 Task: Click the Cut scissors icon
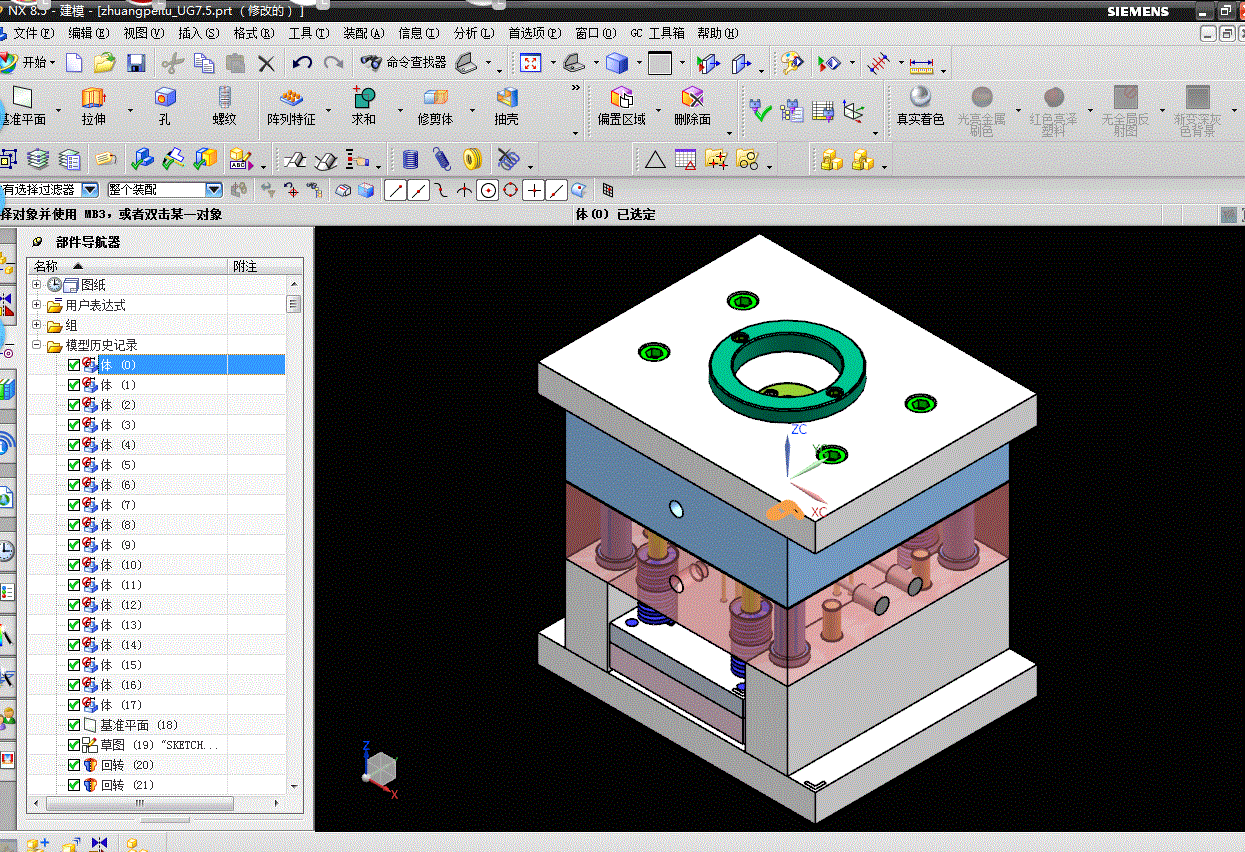pos(172,63)
